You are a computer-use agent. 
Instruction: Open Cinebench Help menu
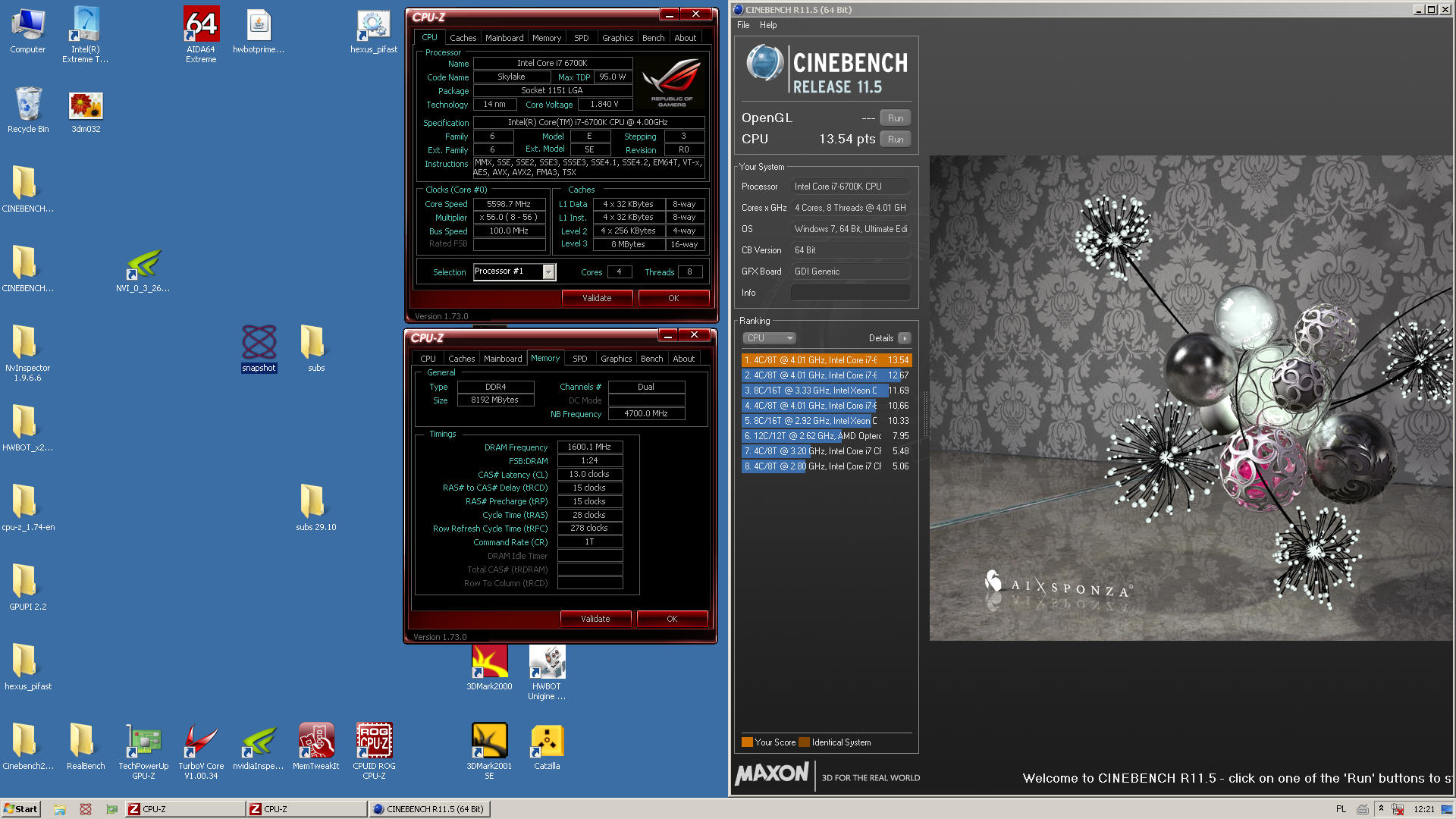[768, 25]
